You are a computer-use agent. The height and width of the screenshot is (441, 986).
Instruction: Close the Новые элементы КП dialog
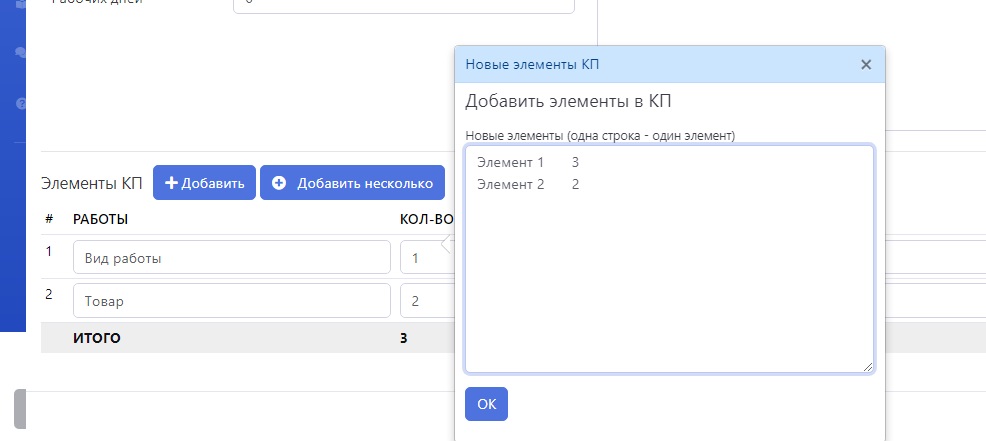point(866,65)
